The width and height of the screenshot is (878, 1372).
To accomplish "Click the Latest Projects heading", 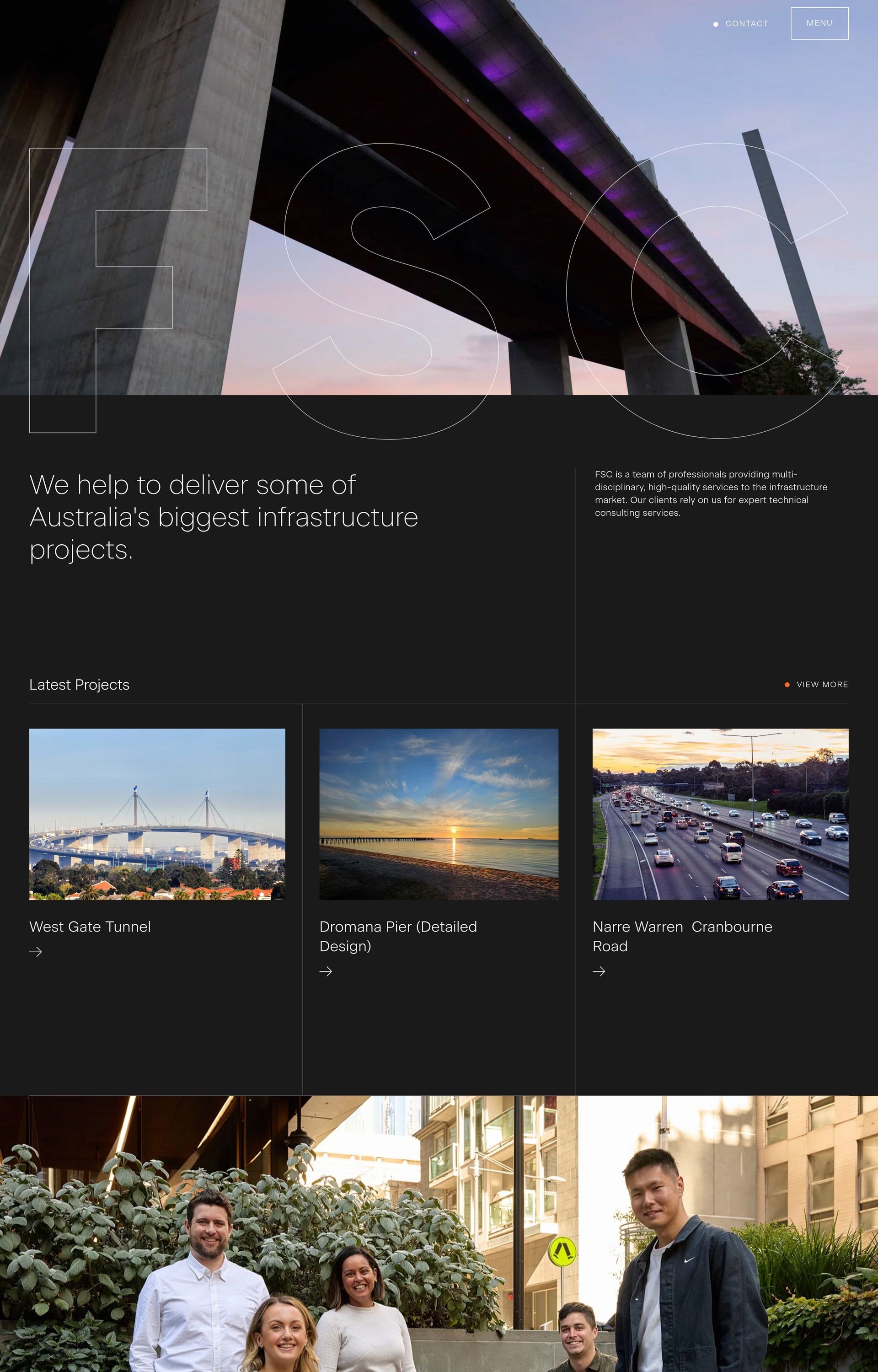I will click(x=79, y=685).
